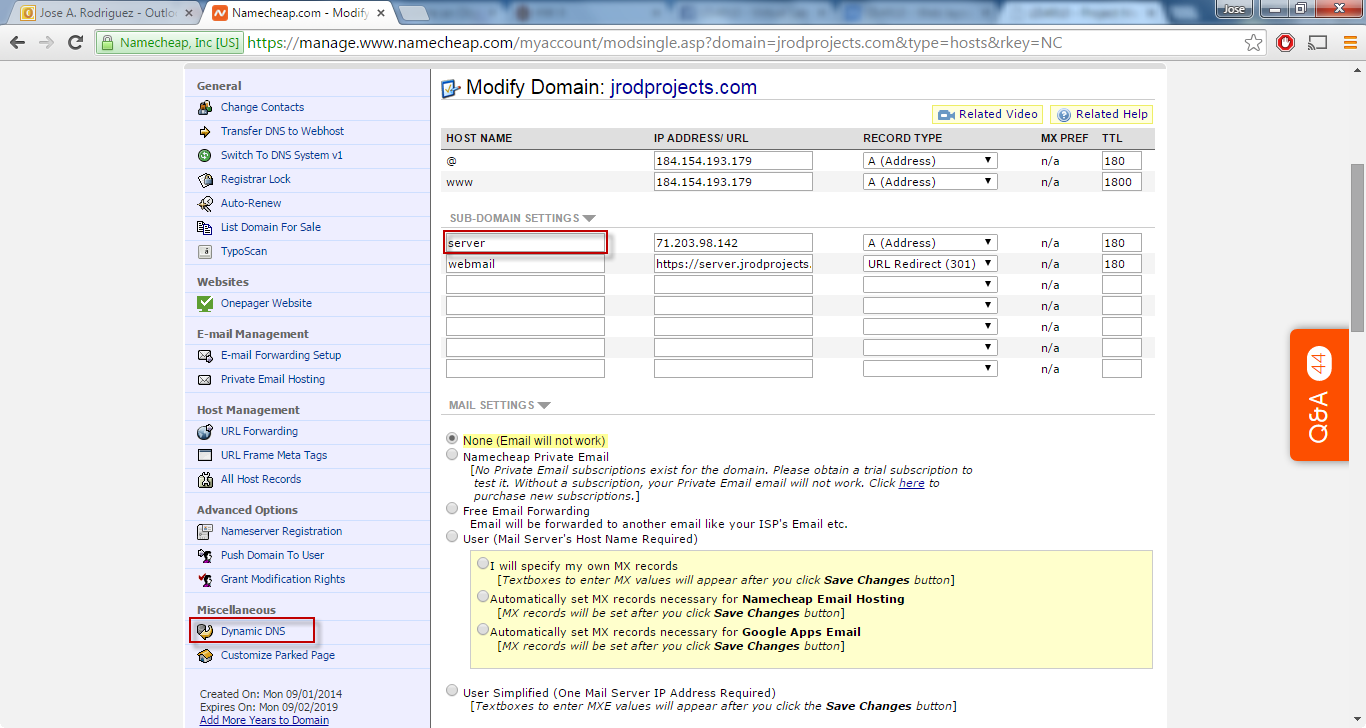Click the List Domain For Sale icon
The width and height of the screenshot is (1366, 728).
pos(205,227)
